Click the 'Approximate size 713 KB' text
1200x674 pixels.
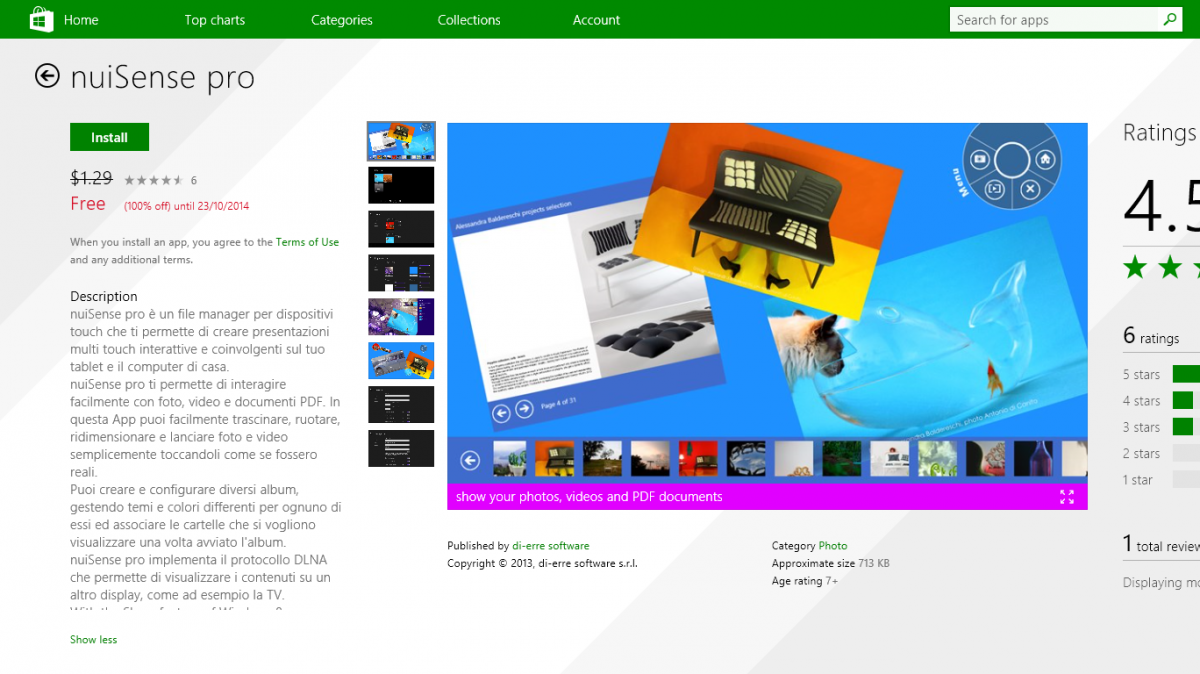tap(831, 563)
